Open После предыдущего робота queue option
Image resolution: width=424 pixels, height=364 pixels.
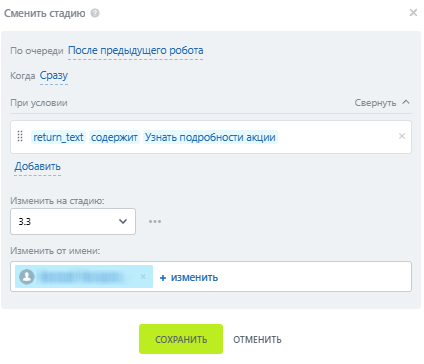coord(136,51)
